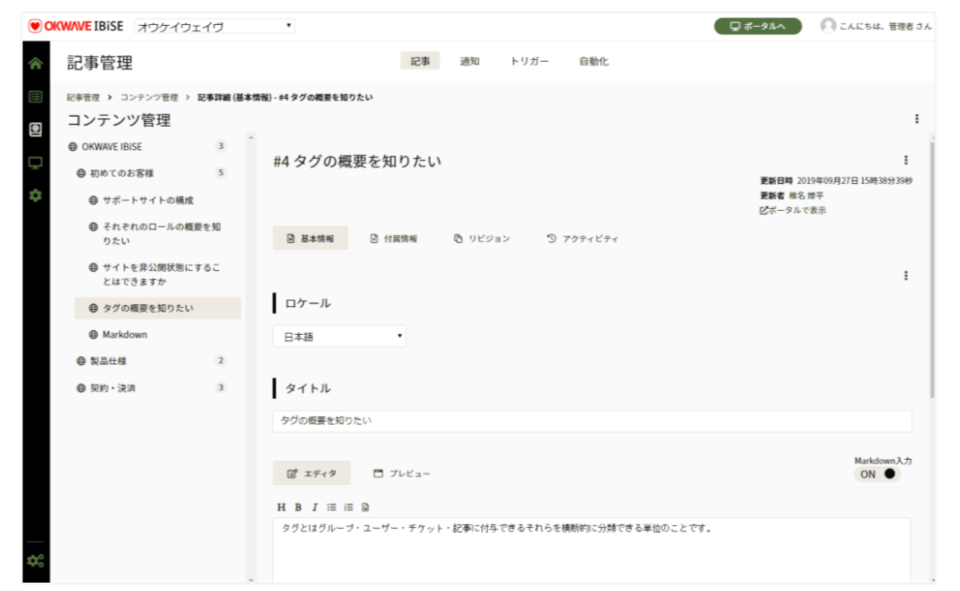Viewport: 960px width, 591px height.
Task: Toggle bold with the B icon
Action: (297, 507)
